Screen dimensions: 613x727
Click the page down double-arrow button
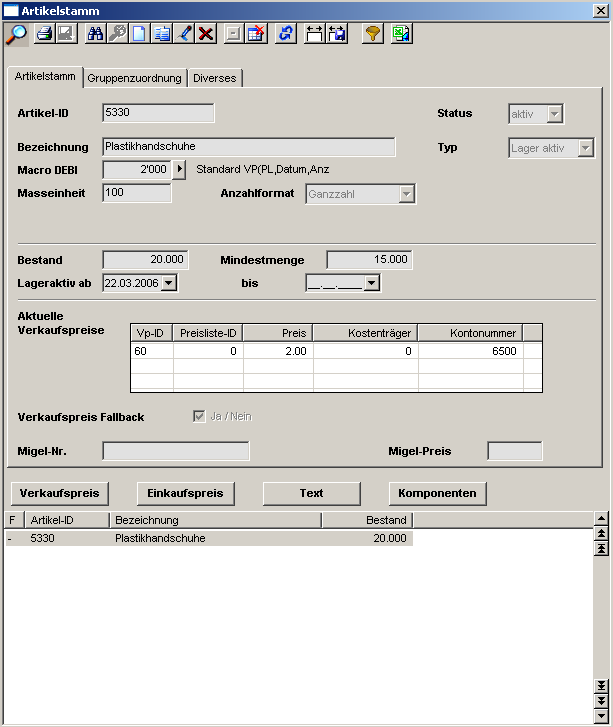coord(601,701)
